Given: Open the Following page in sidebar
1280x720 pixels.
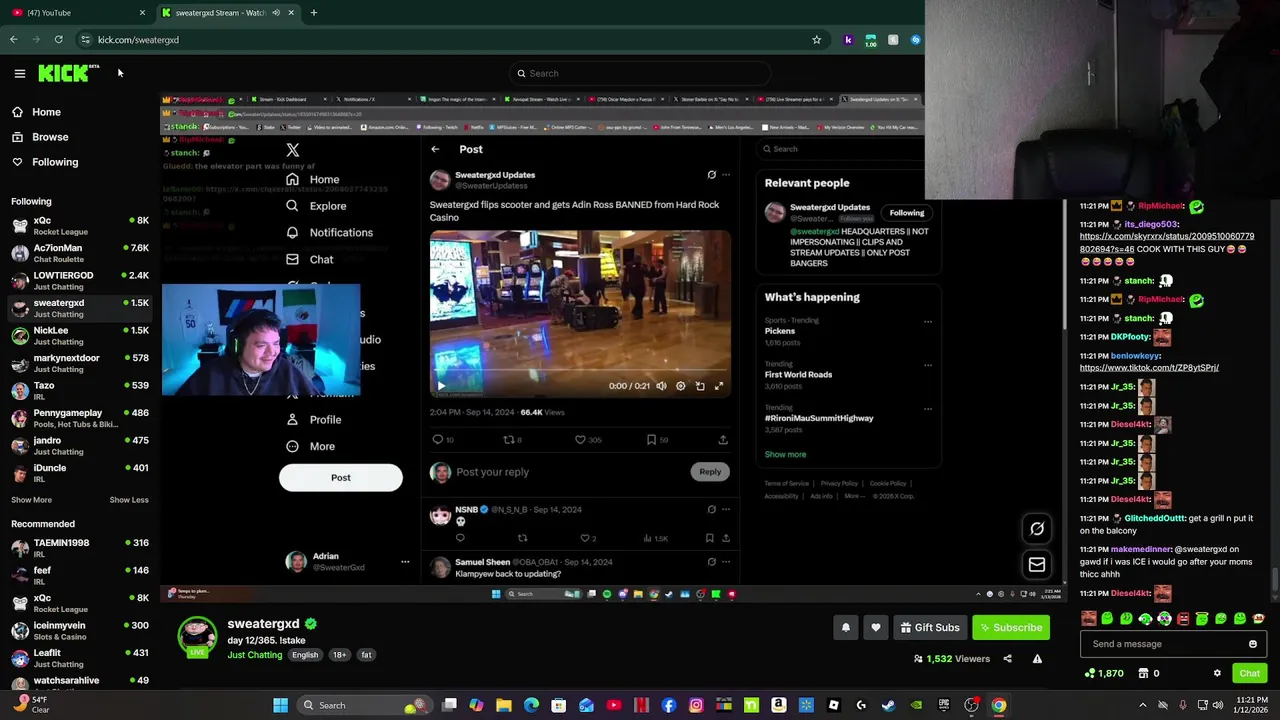Looking at the screenshot, I should [55, 162].
